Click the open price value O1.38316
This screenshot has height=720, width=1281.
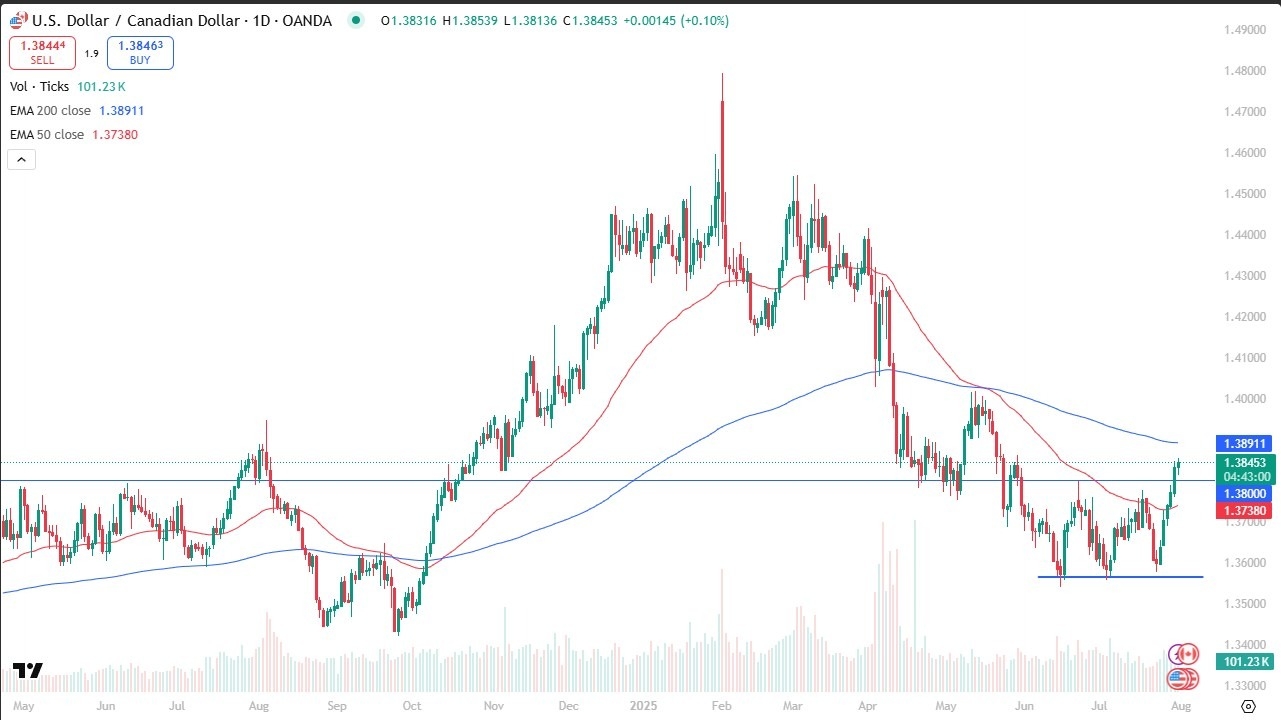410,20
